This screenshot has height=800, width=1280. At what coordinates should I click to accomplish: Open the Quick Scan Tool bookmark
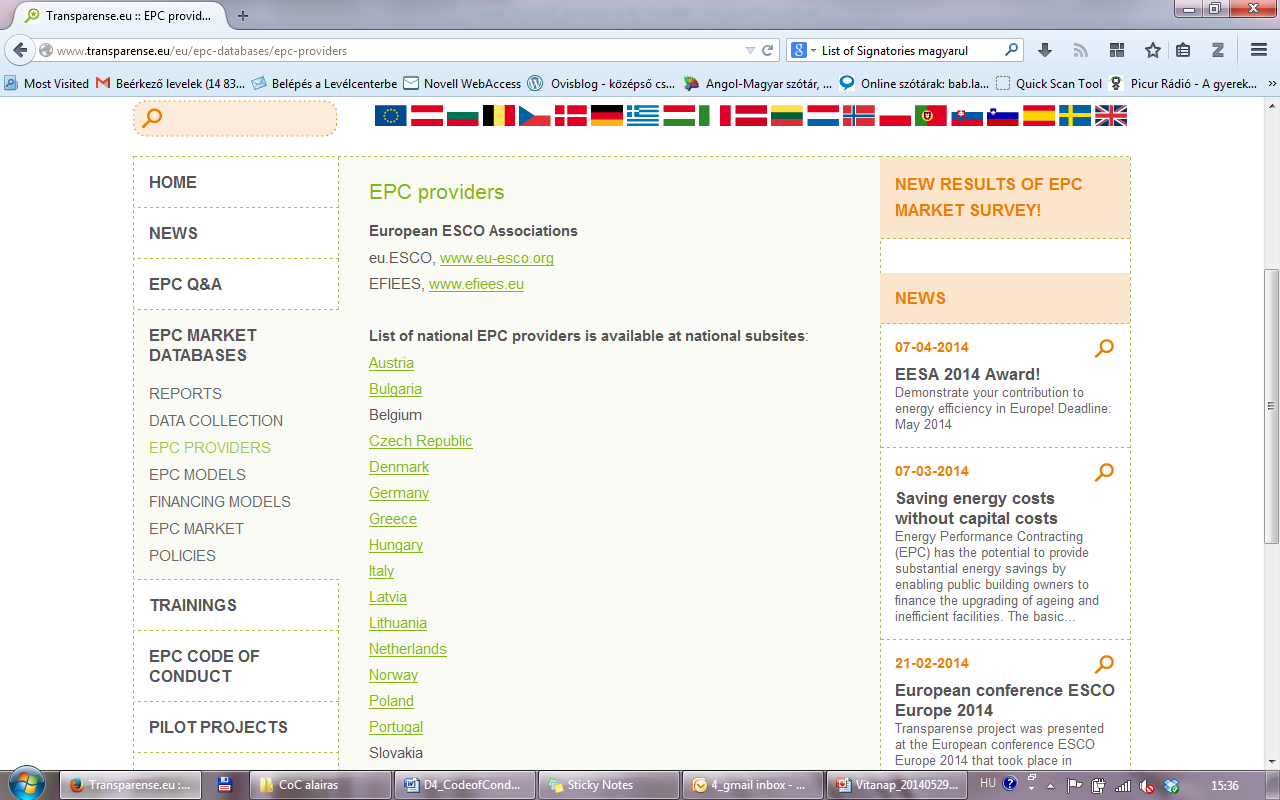click(1049, 84)
